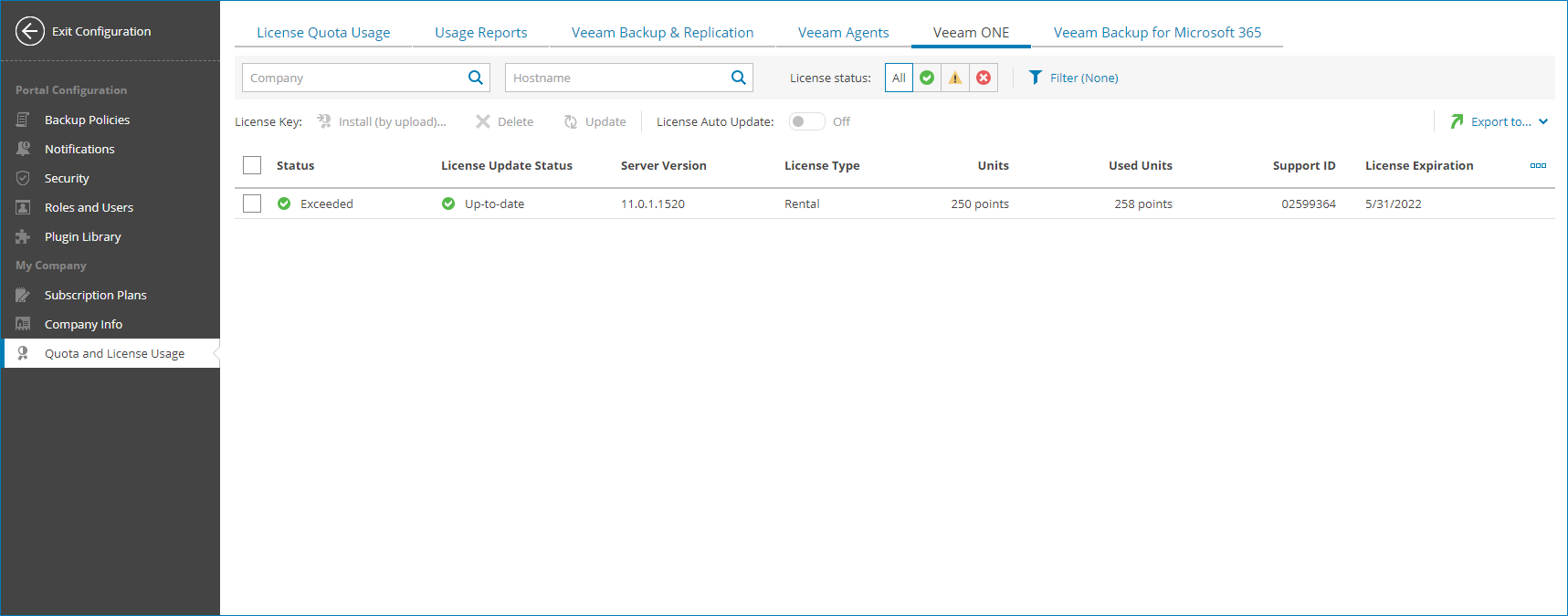Click the Delete license button text

pyautogui.click(x=516, y=121)
